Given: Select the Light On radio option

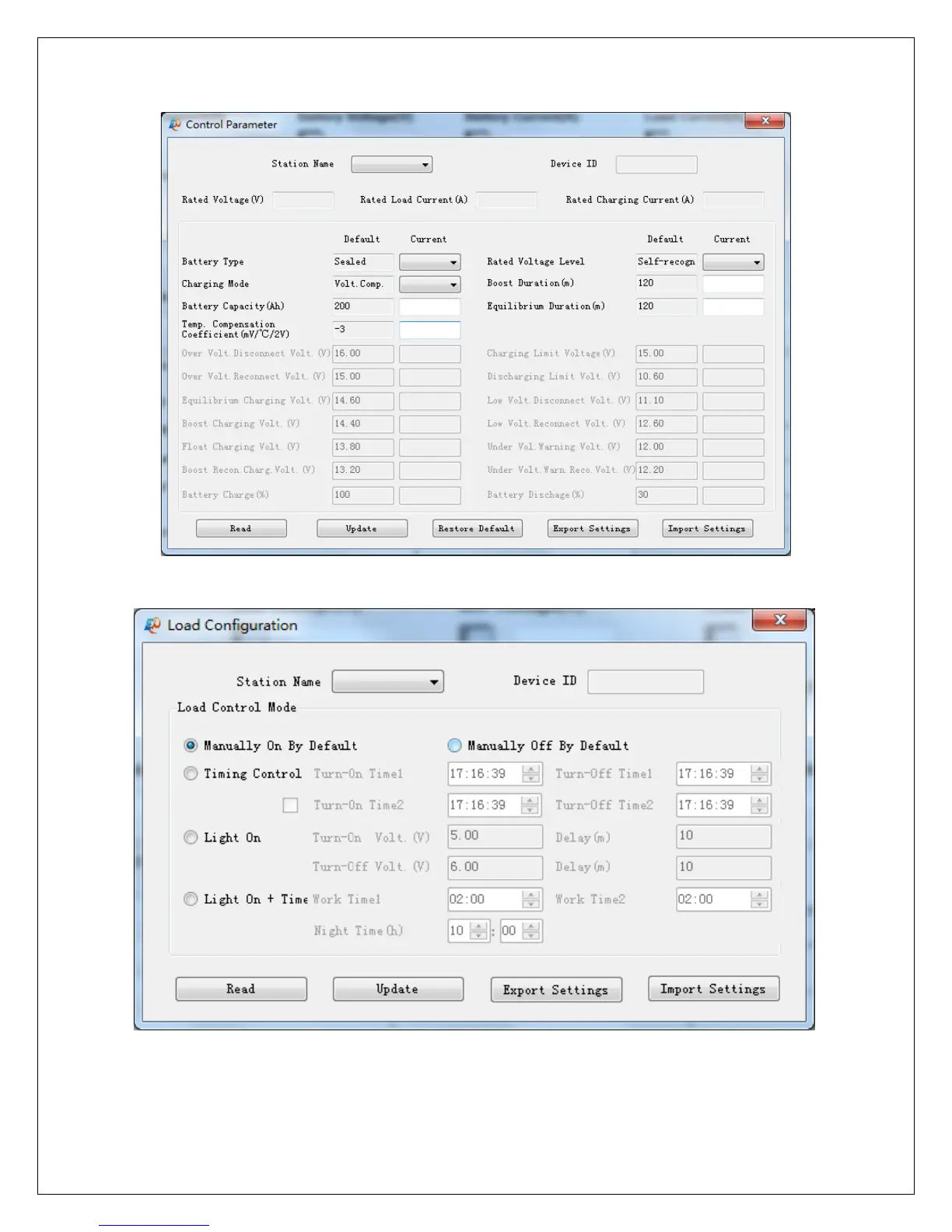Looking at the screenshot, I should coord(191,837).
